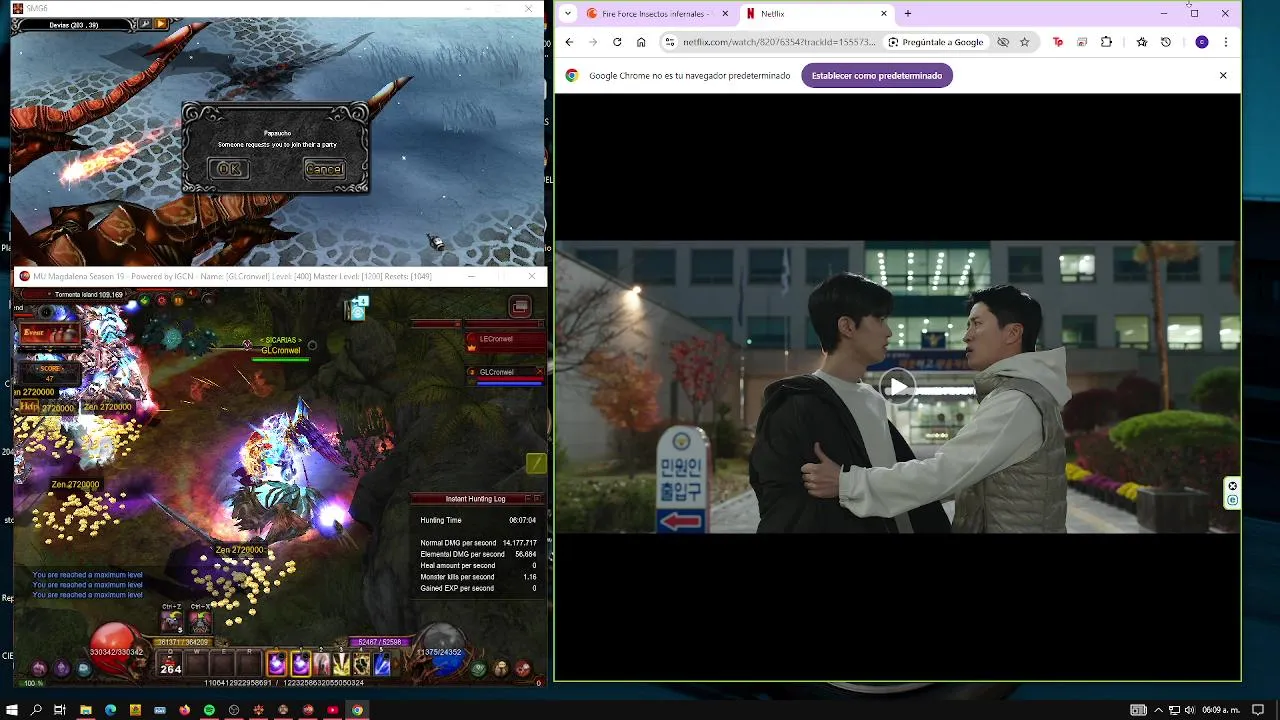Image resolution: width=1280 pixels, height=720 pixels.
Task: Open Windows Start menu
Action: coord(12,710)
